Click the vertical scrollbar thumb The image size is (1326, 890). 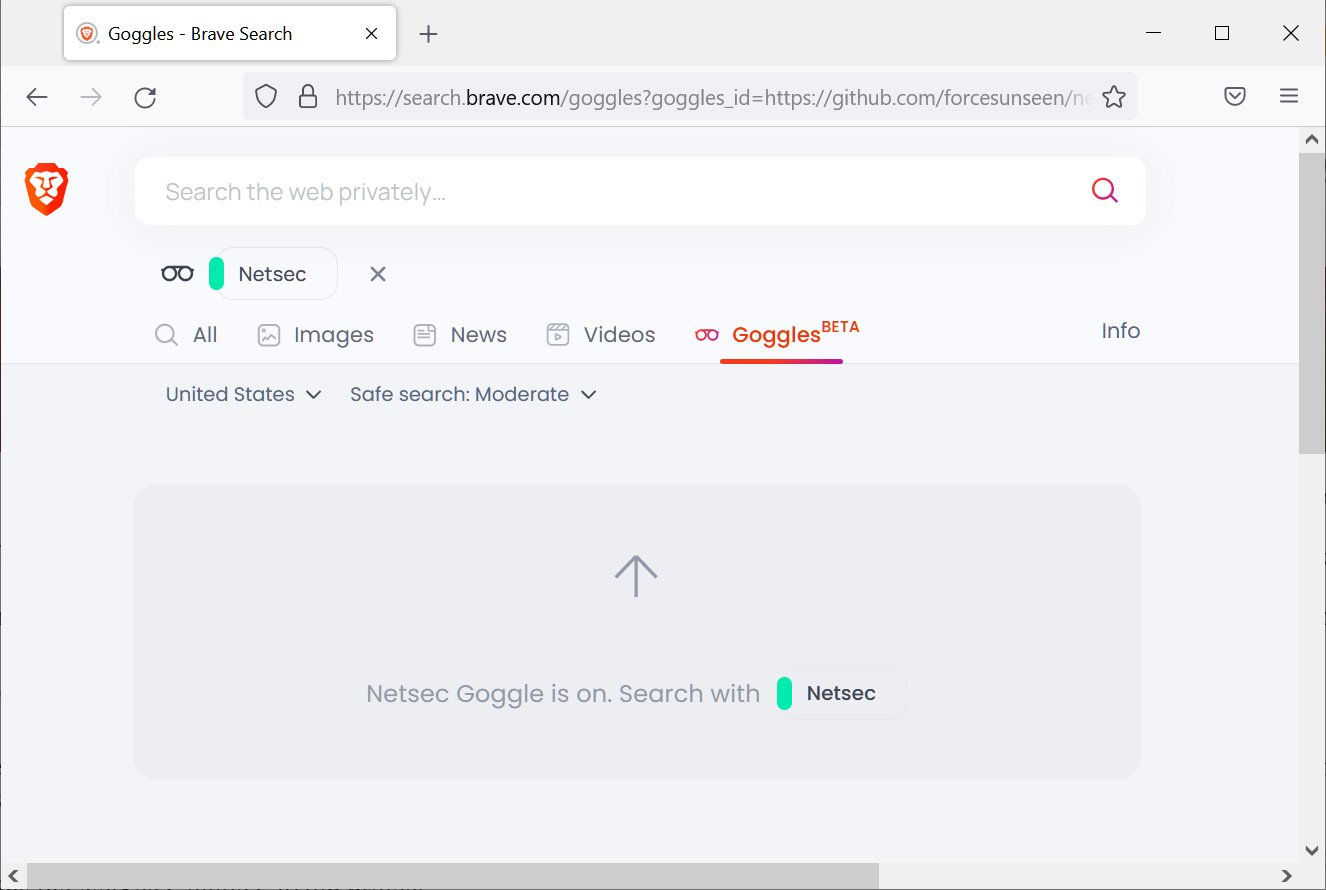[x=1313, y=303]
